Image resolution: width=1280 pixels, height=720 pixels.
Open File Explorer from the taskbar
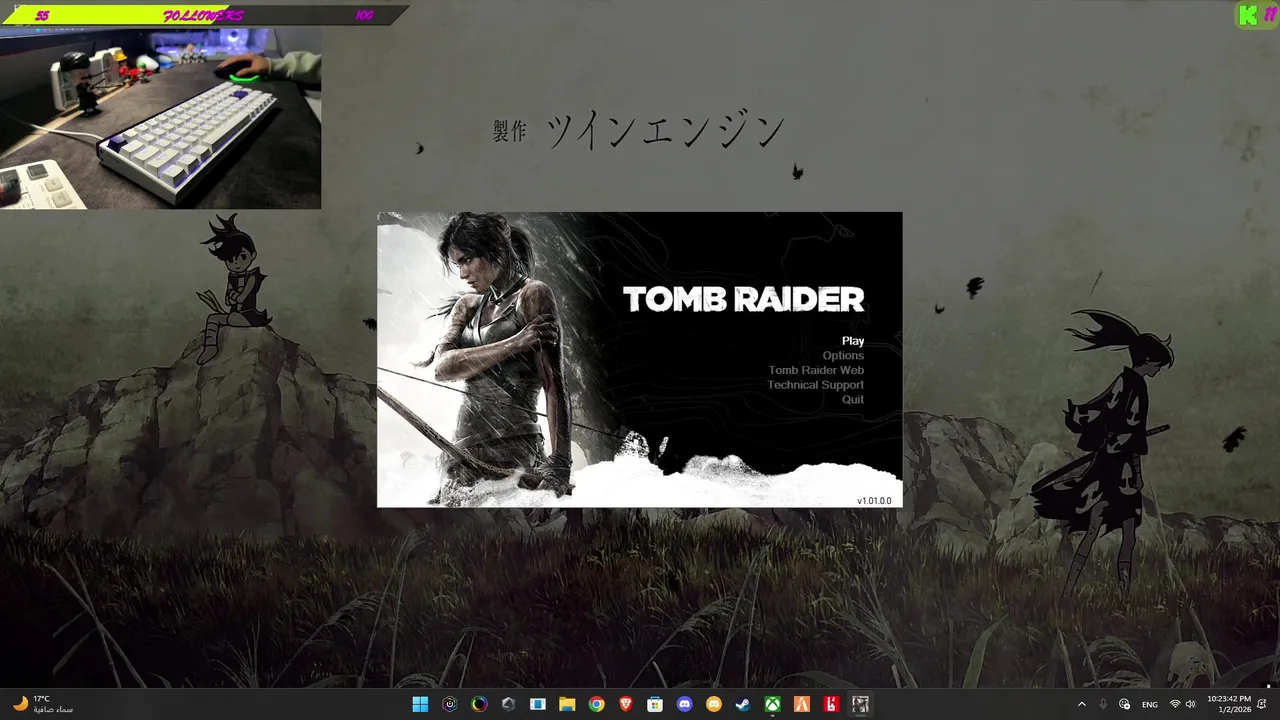567,704
